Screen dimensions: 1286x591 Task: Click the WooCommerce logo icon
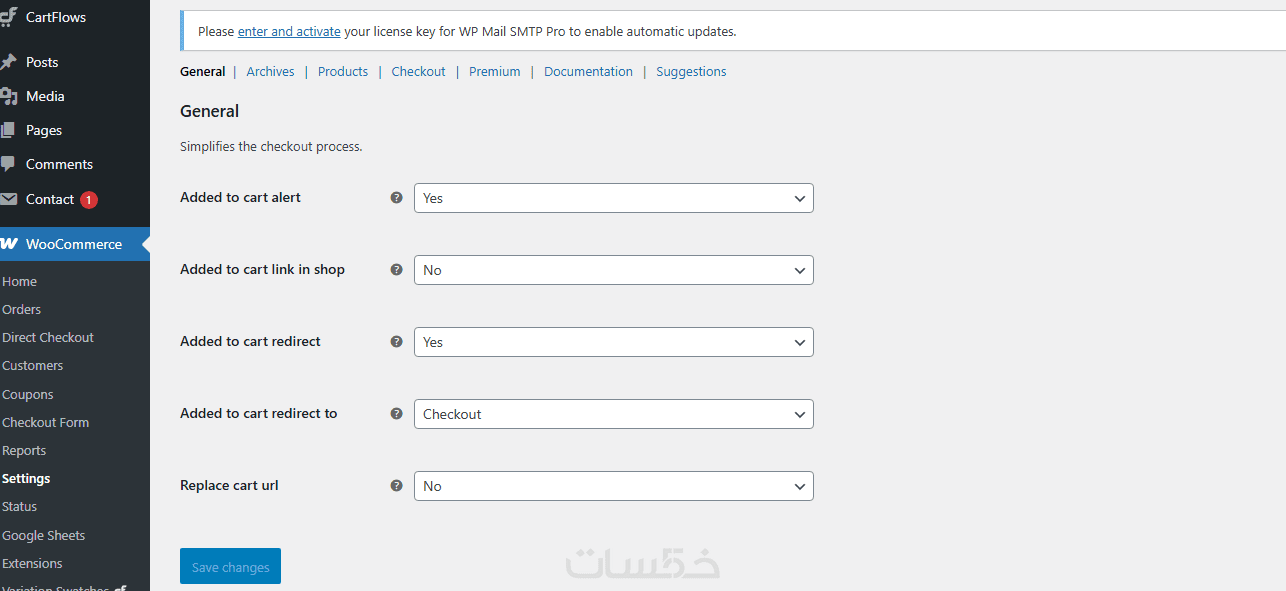(x=9, y=244)
